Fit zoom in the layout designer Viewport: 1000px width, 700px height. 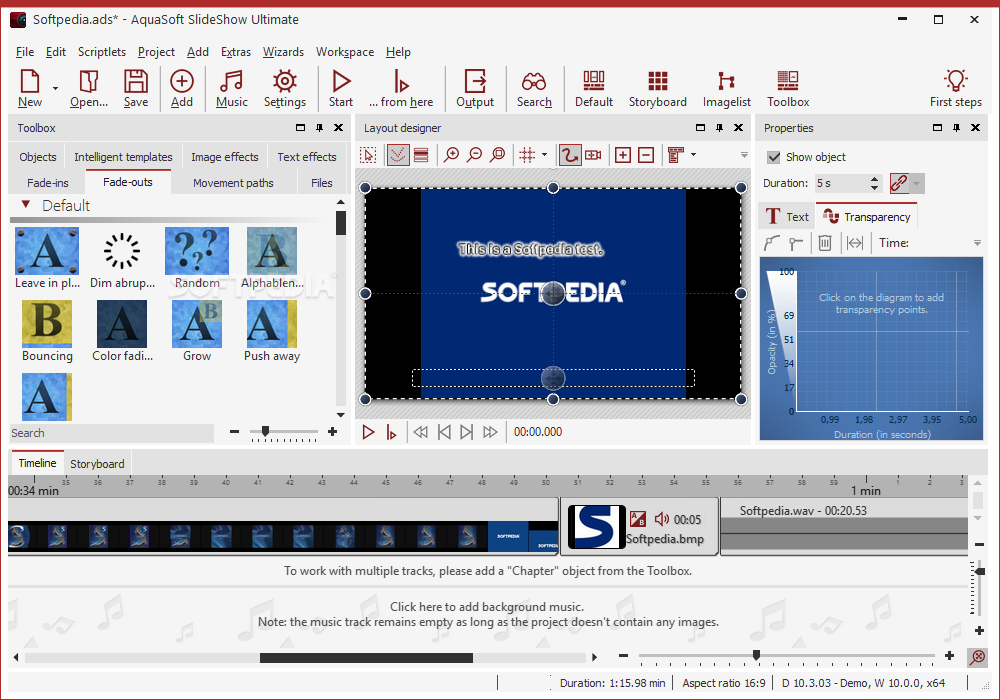tap(498, 155)
